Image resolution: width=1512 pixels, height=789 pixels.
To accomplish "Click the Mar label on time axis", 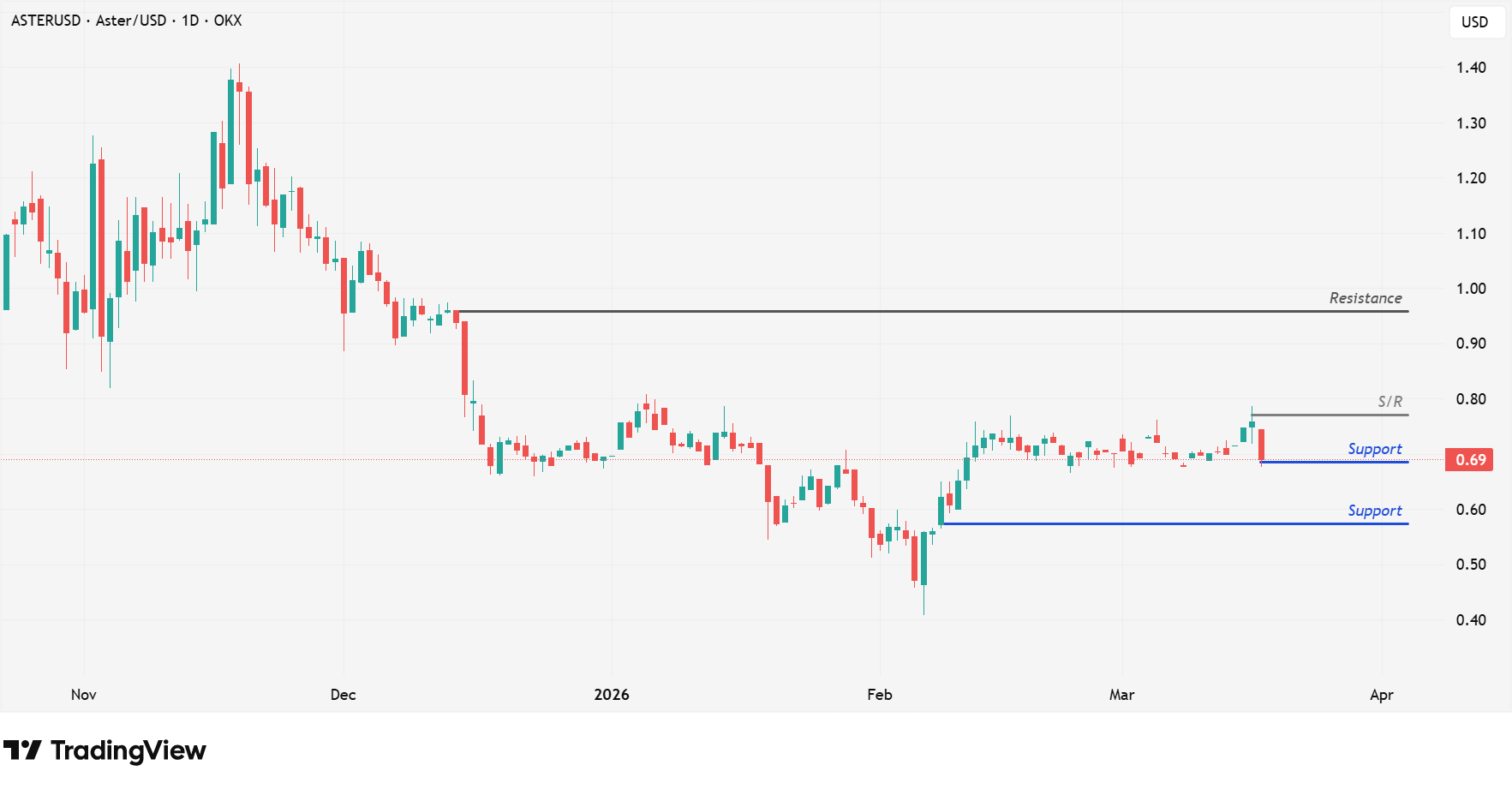I will [1121, 695].
